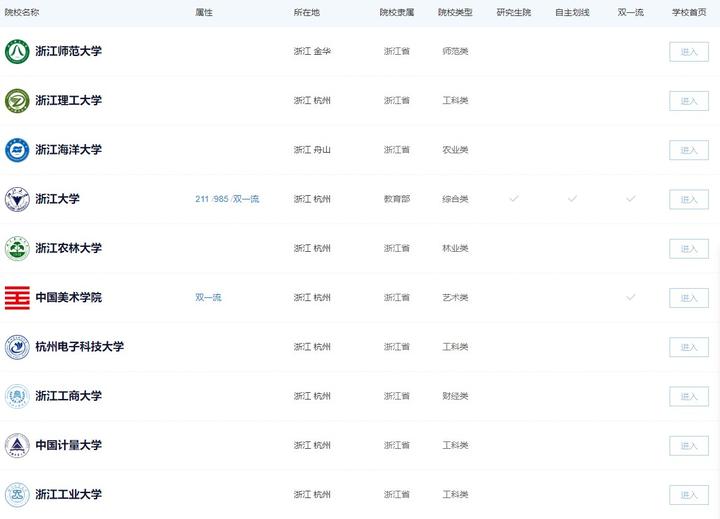Click the 院校类型 column header
The image size is (720, 519).
[x=455, y=12]
